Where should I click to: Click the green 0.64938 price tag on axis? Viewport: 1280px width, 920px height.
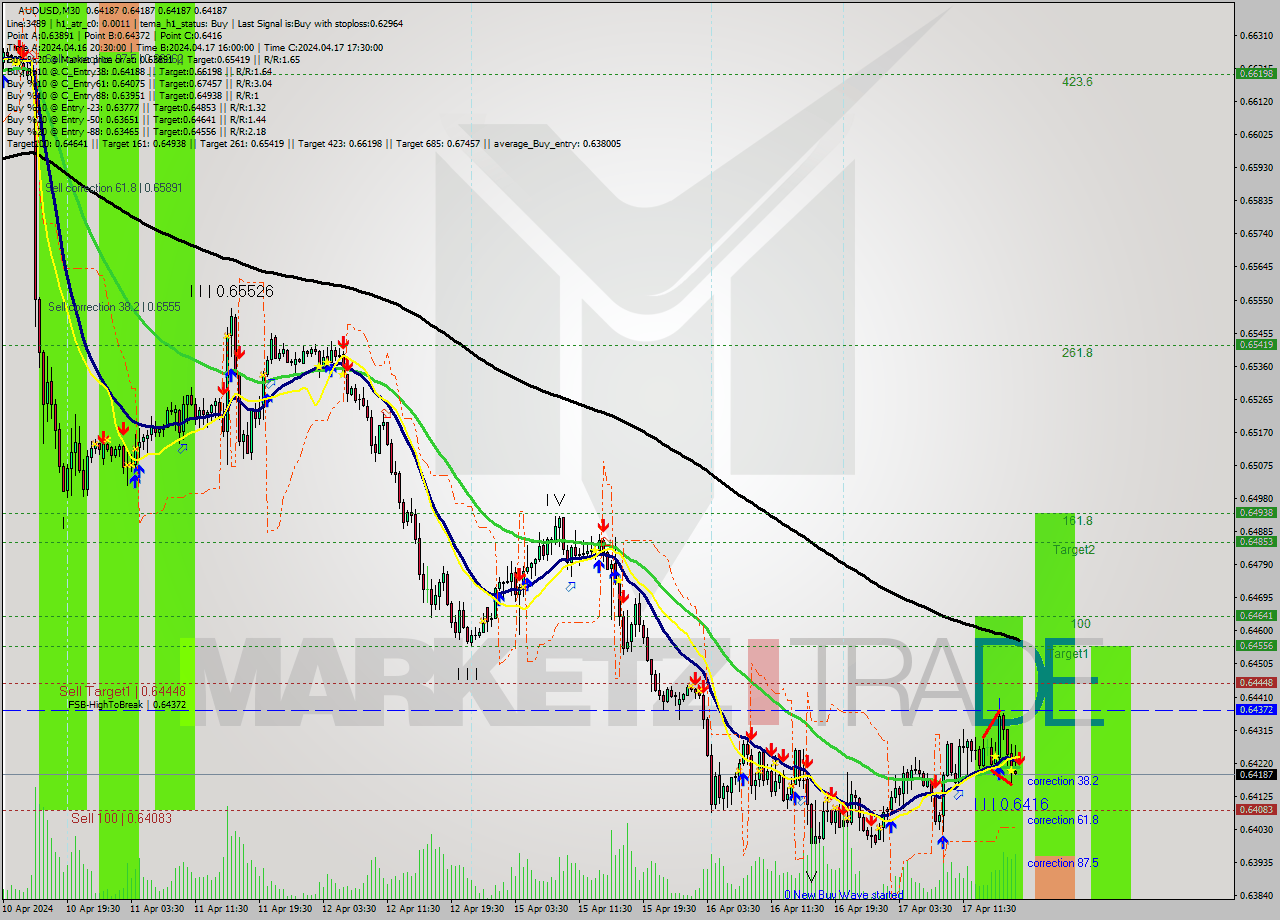[1256, 512]
